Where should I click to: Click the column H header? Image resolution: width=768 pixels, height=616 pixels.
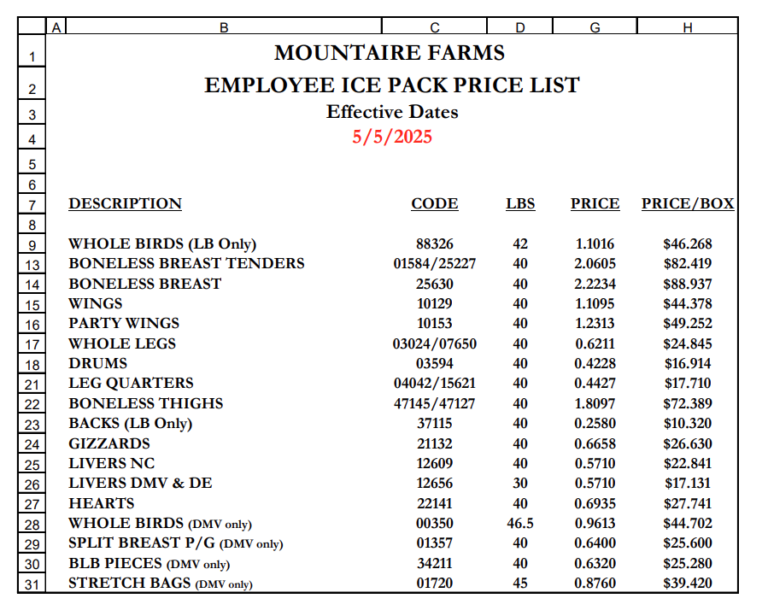[687, 27]
